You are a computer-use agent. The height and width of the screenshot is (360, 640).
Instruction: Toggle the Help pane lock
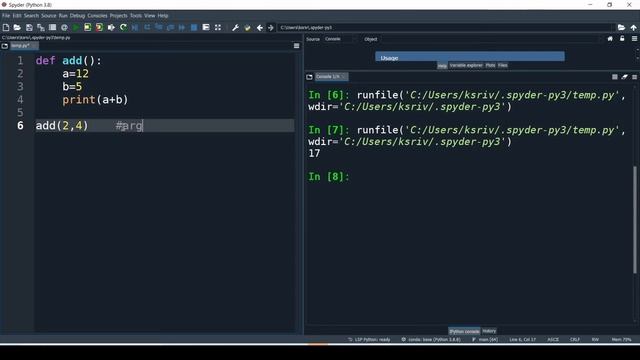(622, 39)
